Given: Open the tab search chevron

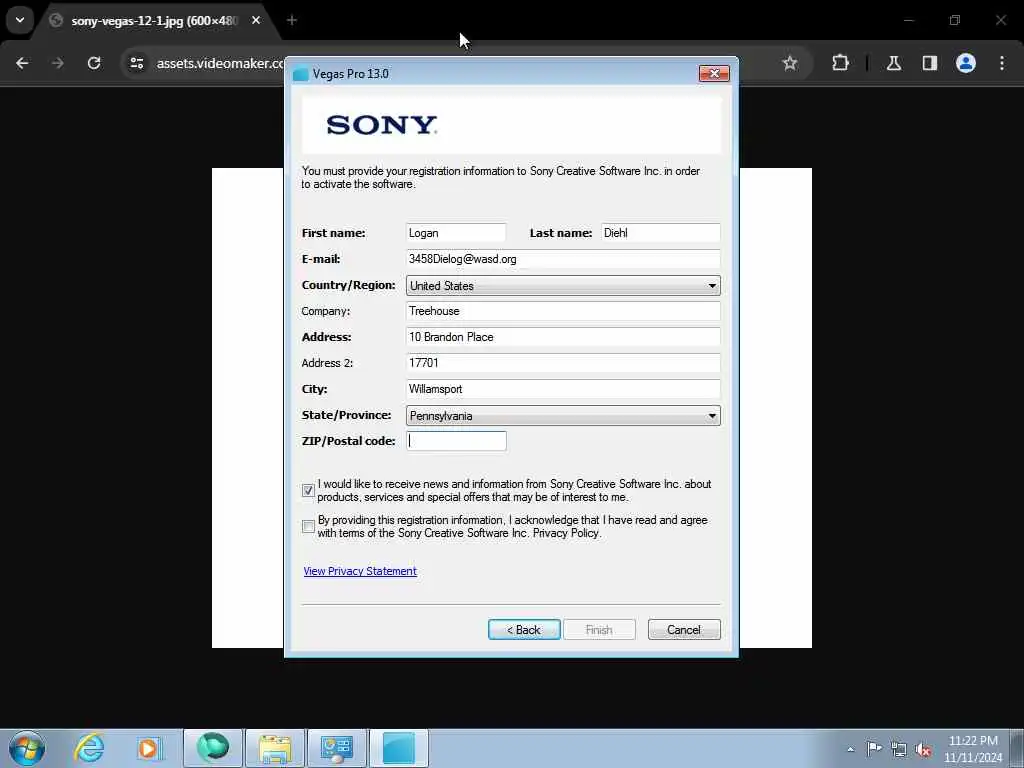Looking at the screenshot, I should (x=20, y=20).
